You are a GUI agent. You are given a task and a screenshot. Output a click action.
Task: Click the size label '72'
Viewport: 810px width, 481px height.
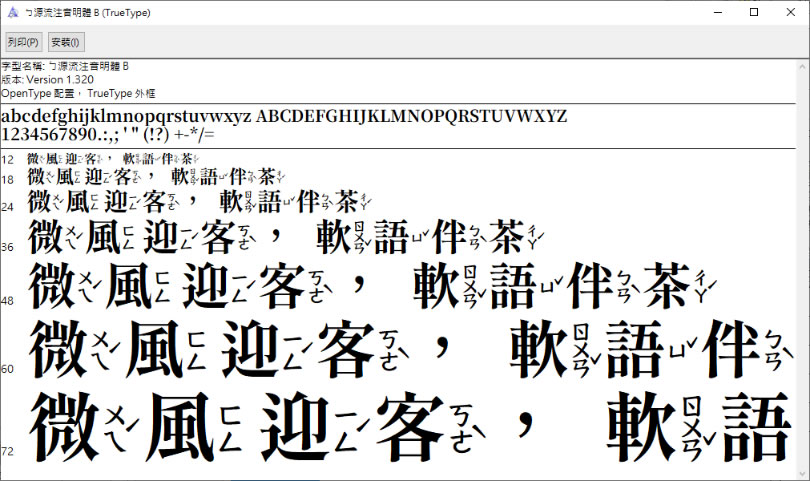point(7,451)
